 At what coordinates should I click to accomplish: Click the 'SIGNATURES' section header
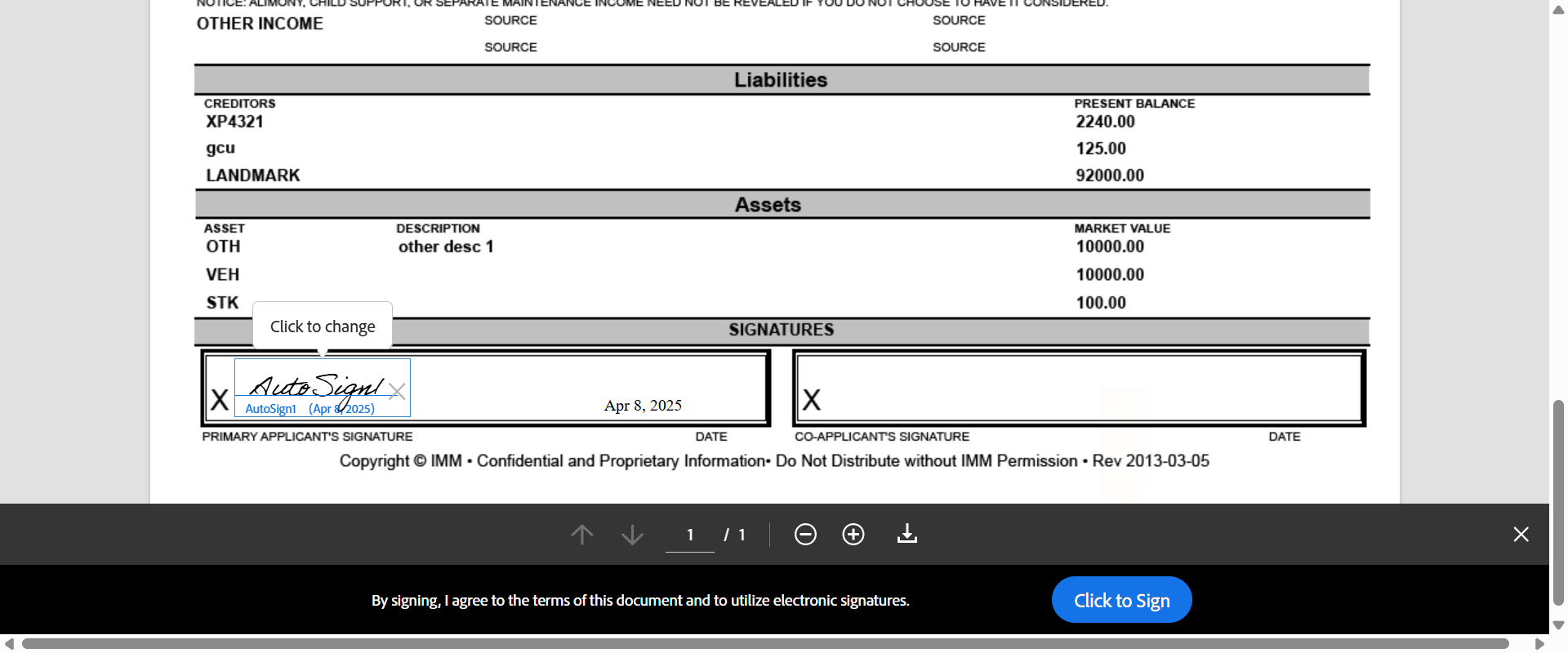pyautogui.click(x=782, y=330)
